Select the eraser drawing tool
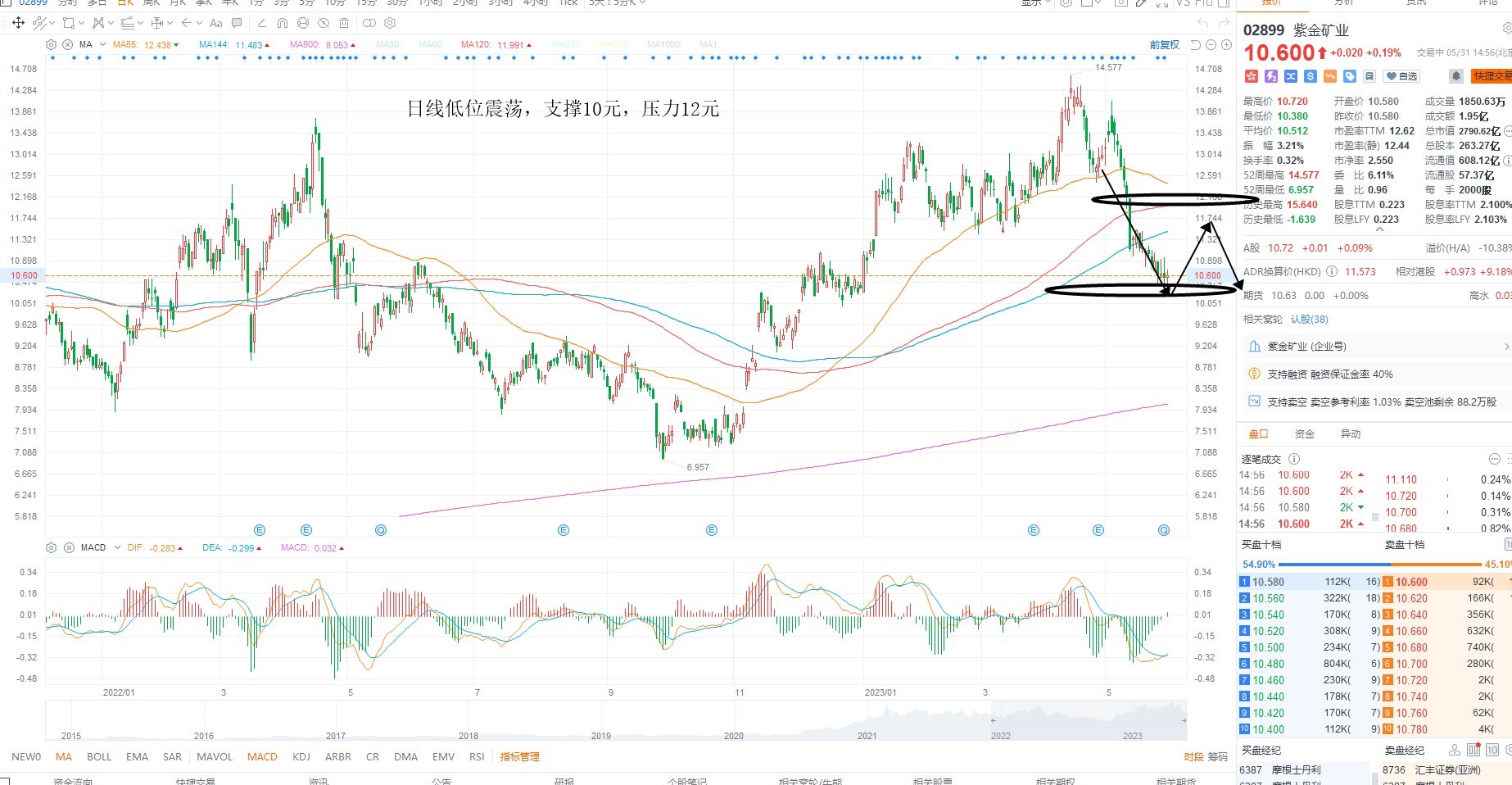 tap(261, 23)
